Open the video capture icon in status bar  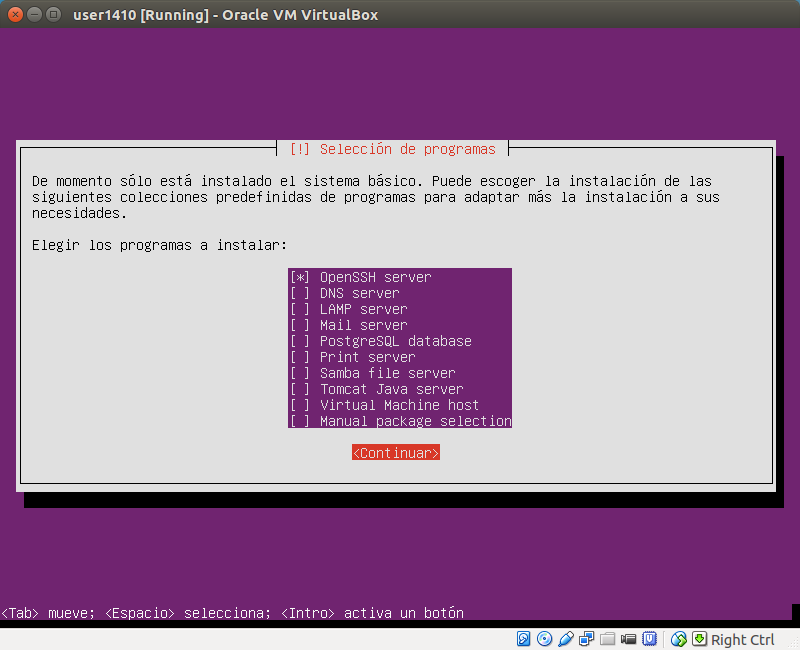627,639
